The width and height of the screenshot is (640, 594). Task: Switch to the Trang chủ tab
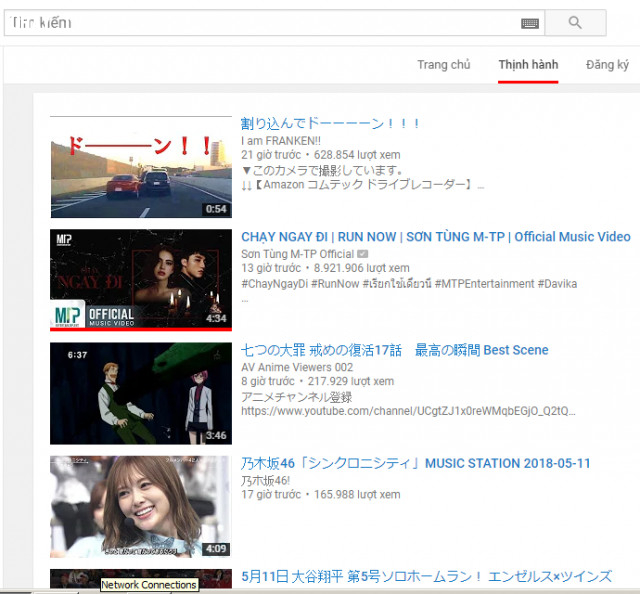(x=444, y=65)
